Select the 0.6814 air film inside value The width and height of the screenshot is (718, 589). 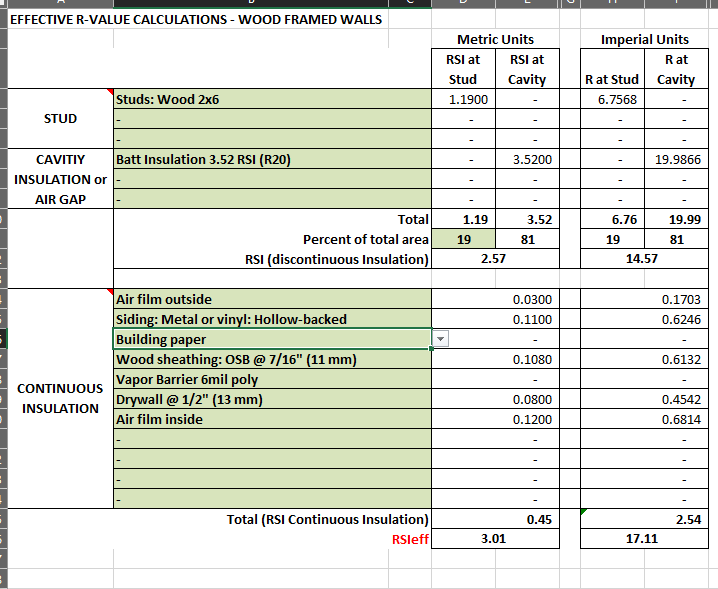644,419
